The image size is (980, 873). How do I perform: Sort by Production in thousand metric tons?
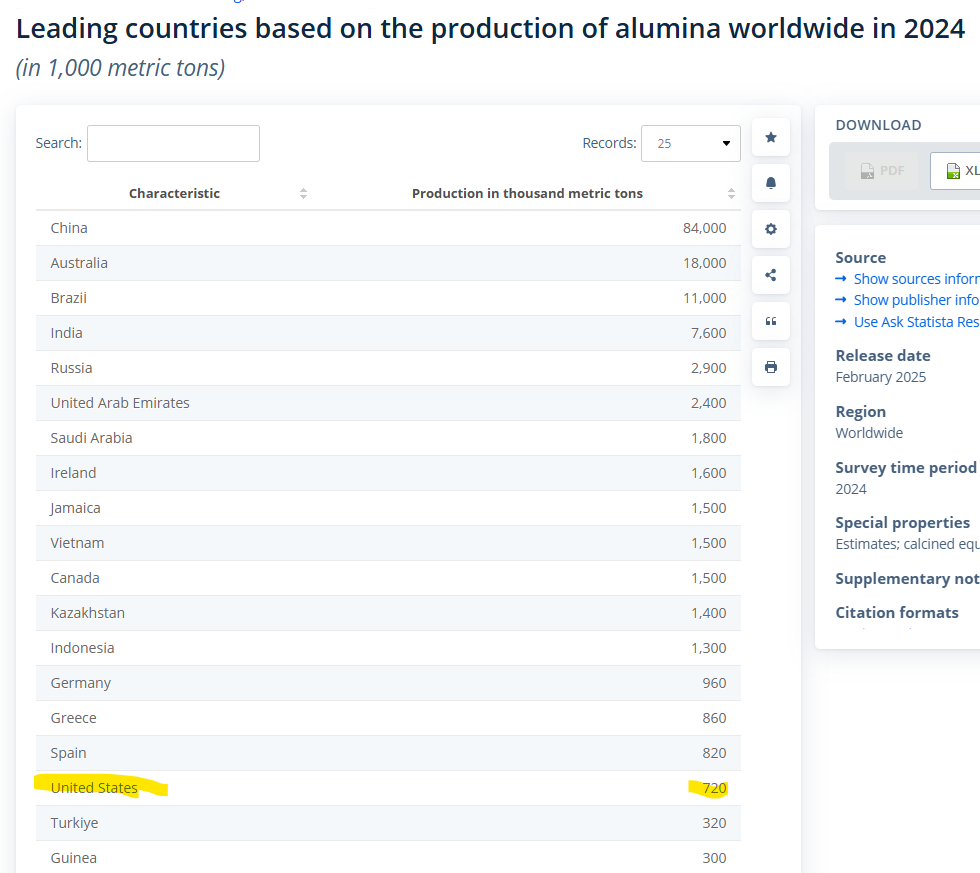click(x=527, y=193)
